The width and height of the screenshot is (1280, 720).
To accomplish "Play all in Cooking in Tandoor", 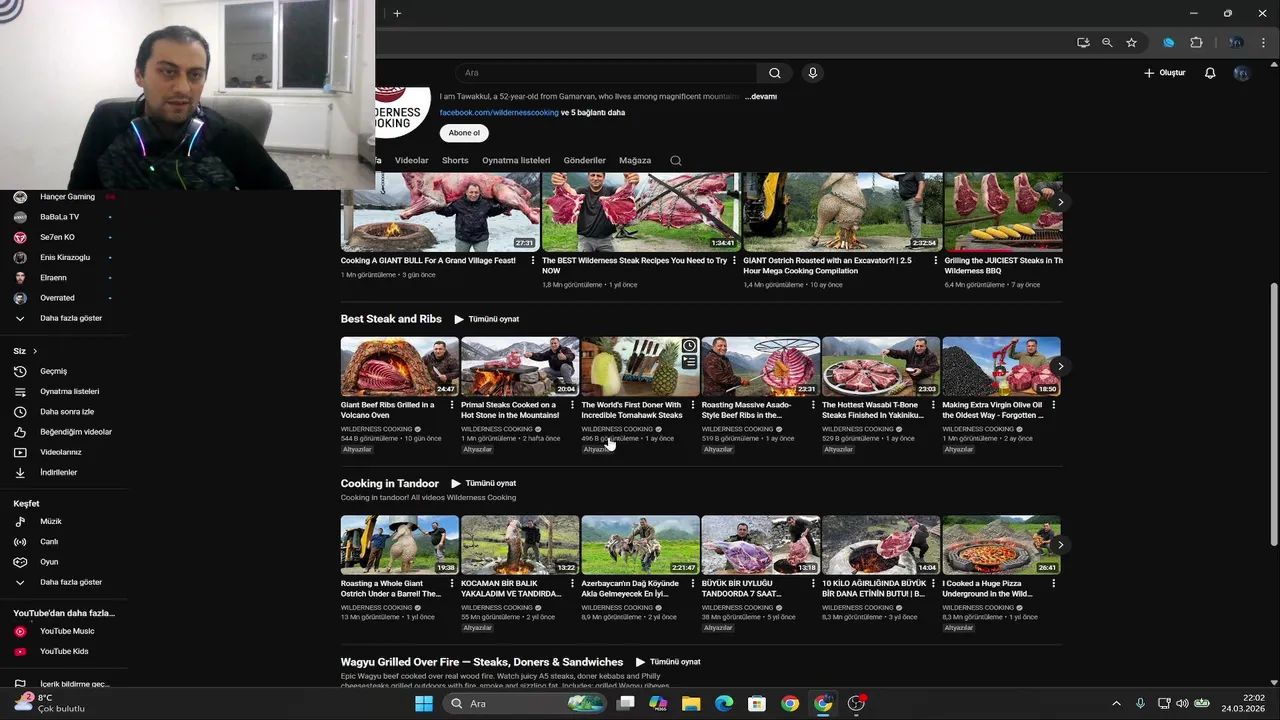I will 483,483.
